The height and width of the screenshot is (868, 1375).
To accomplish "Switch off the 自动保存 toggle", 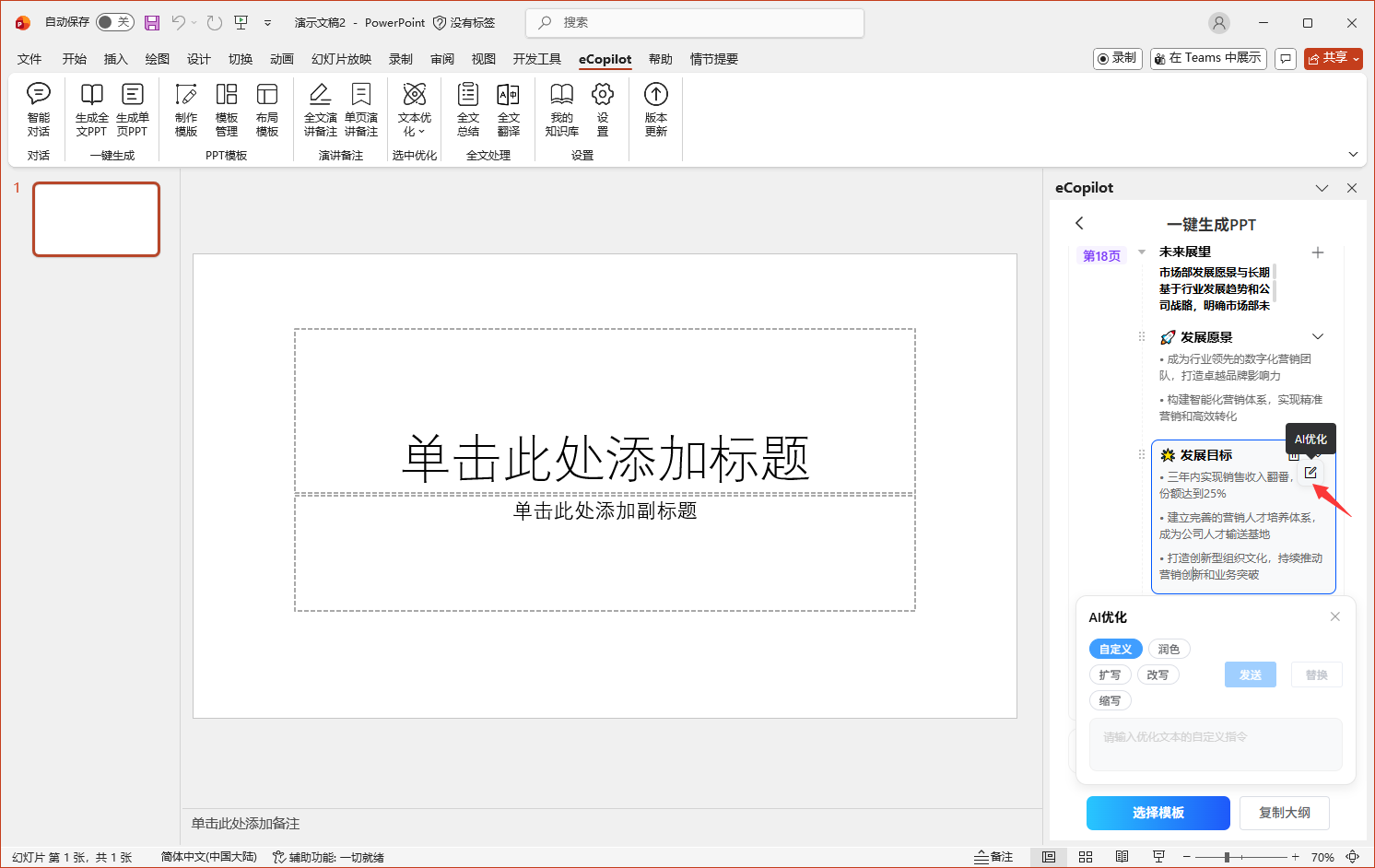I will tap(114, 22).
